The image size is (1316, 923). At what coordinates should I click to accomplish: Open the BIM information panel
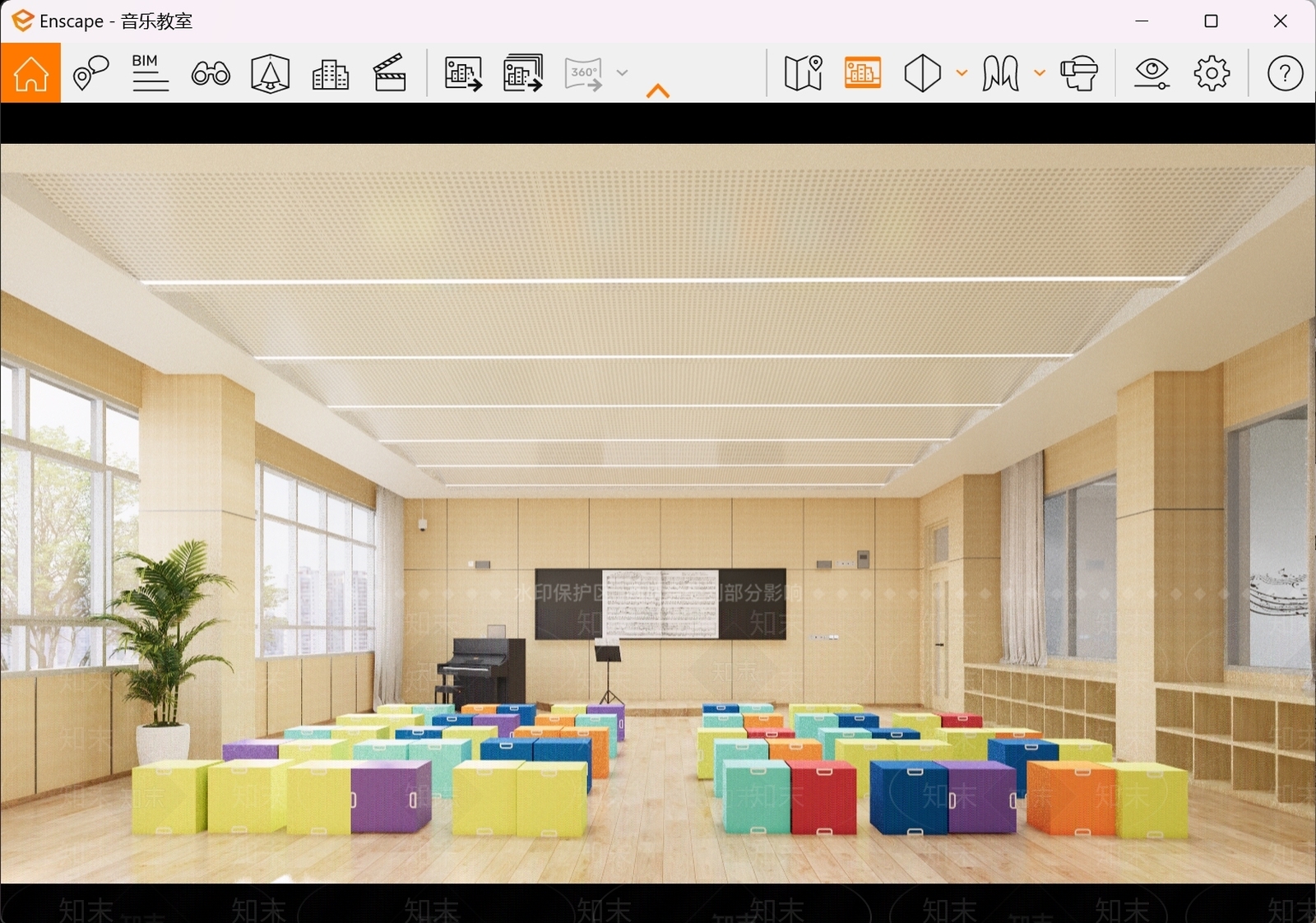151,73
